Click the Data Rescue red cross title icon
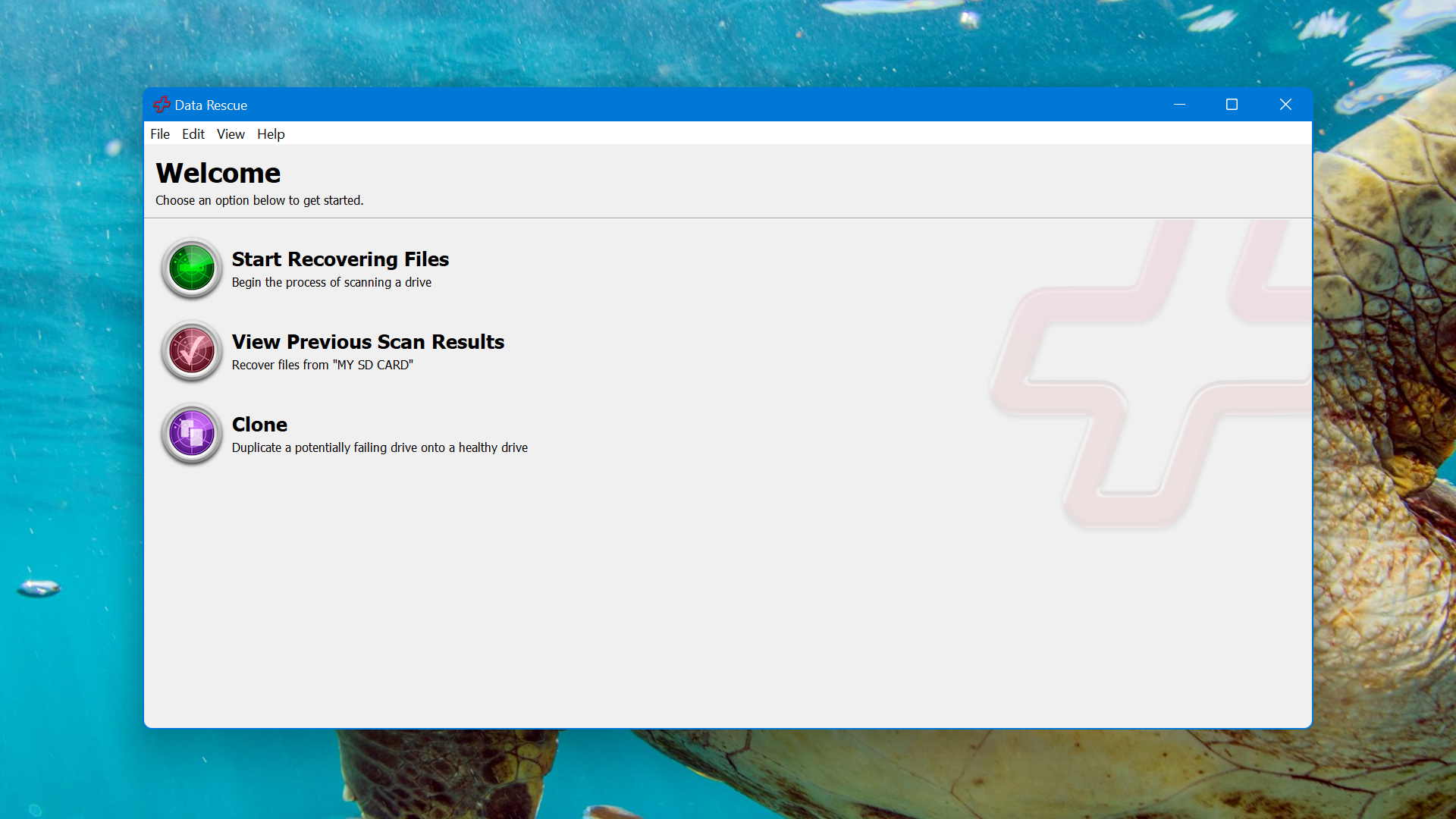This screenshot has width=1456, height=819. click(162, 105)
